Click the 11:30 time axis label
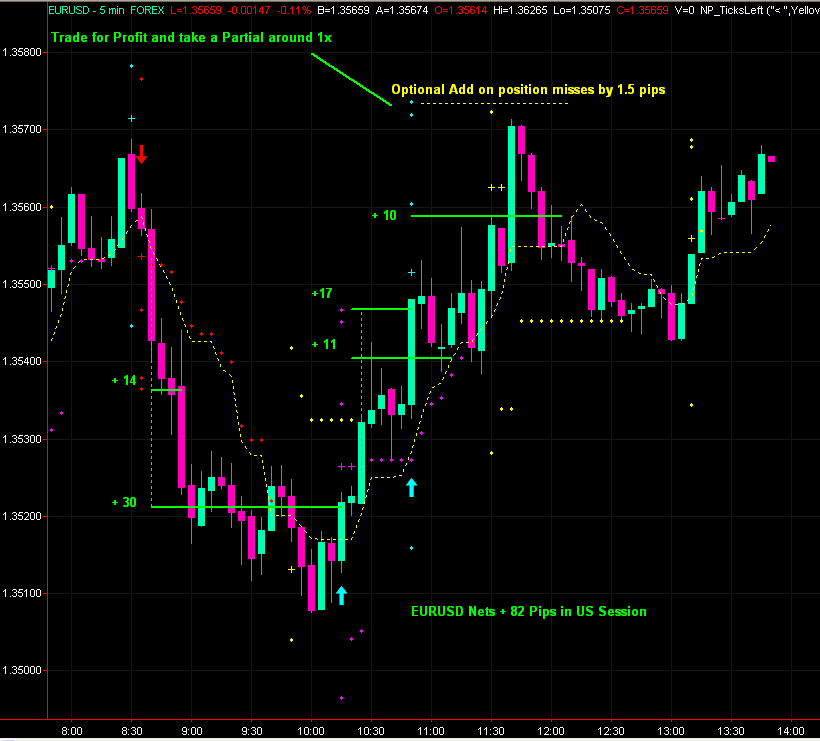This screenshot has width=820, height=741. 491,731
